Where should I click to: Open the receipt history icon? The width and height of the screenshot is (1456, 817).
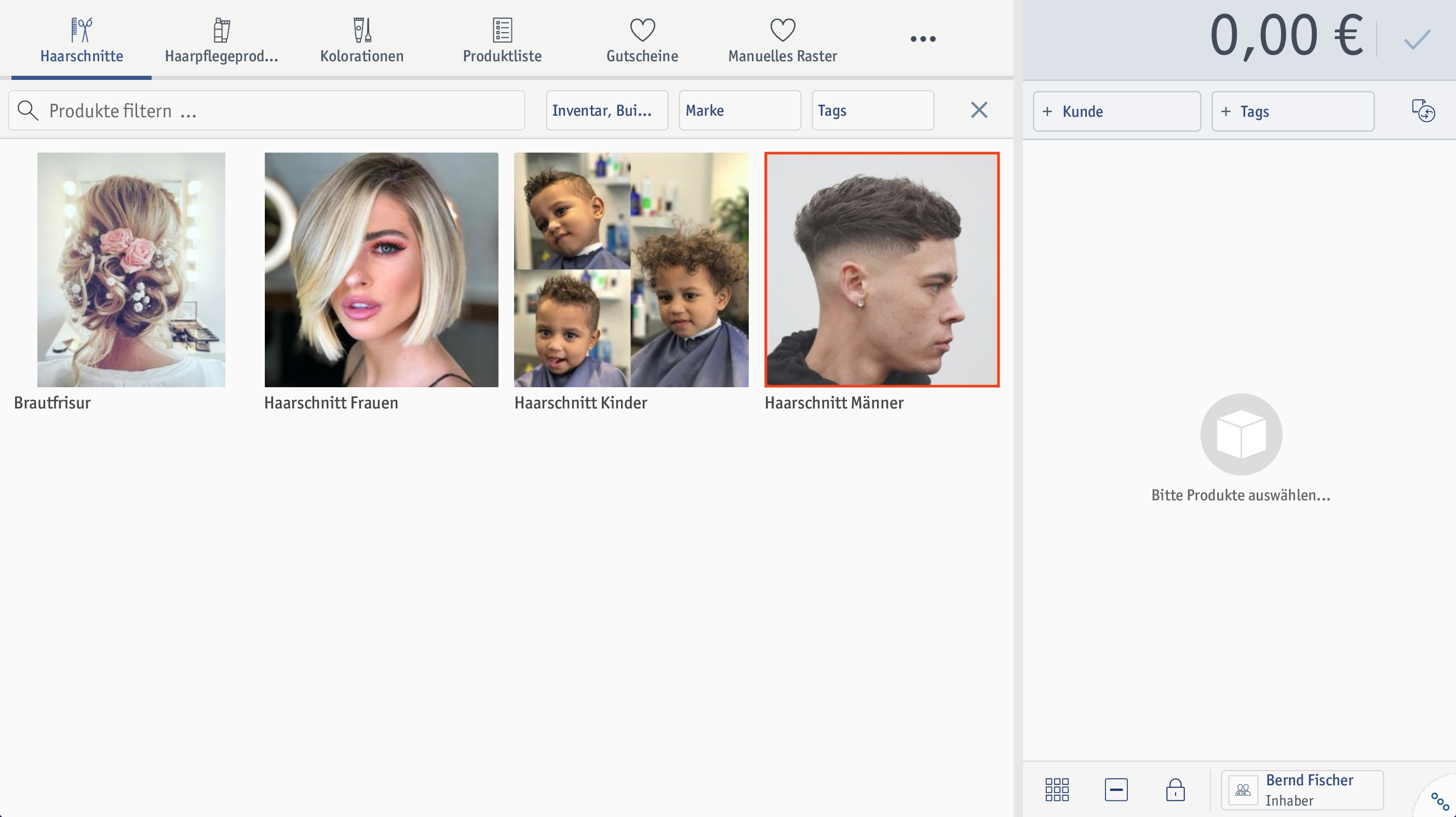(1423, 110)
